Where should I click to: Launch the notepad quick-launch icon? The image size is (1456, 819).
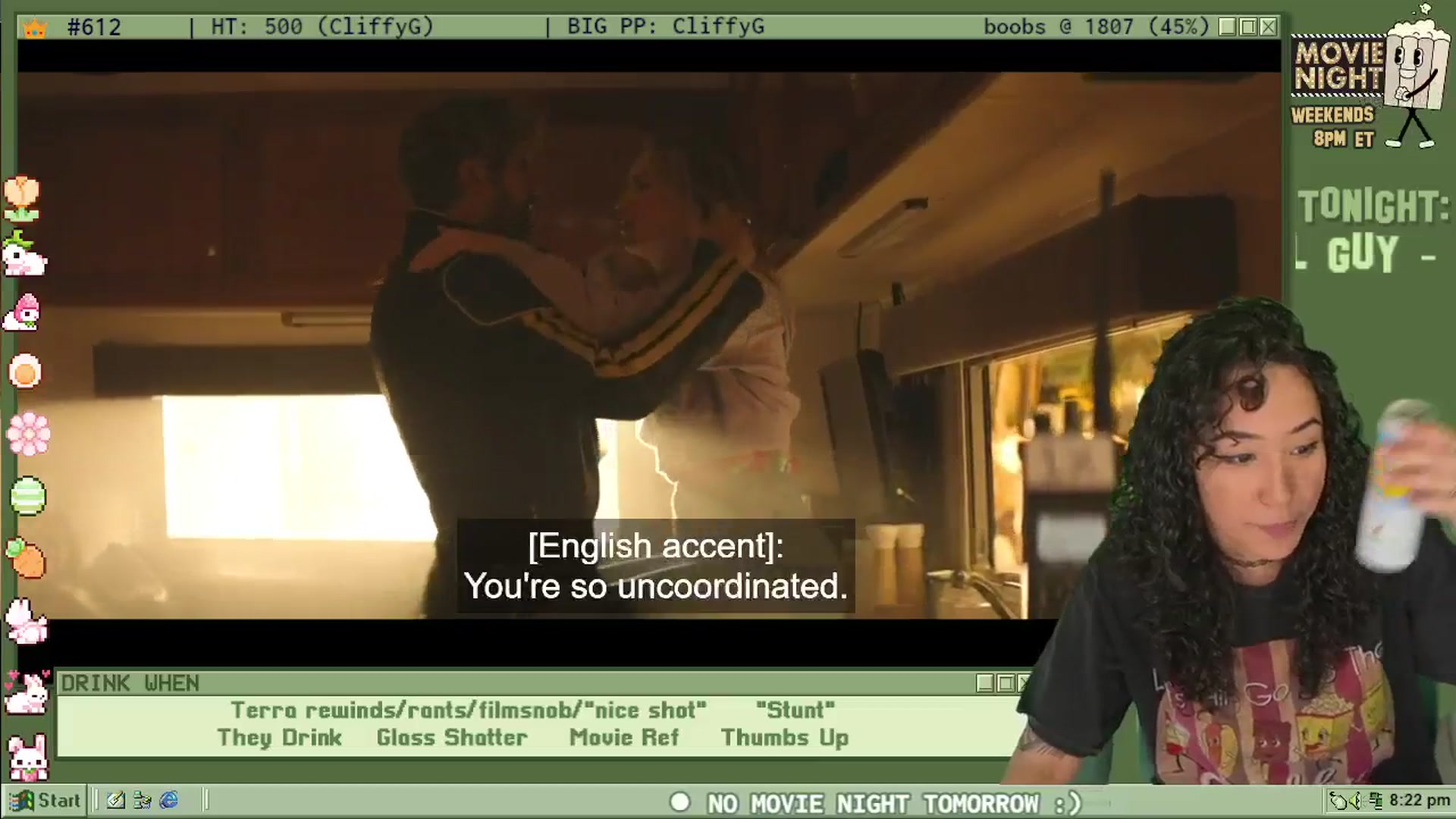click(116, 800)
